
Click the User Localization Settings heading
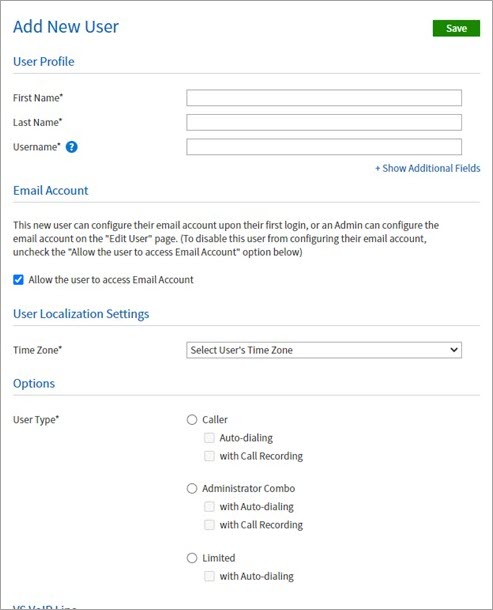pyautogui.click(x=81, y=314)
